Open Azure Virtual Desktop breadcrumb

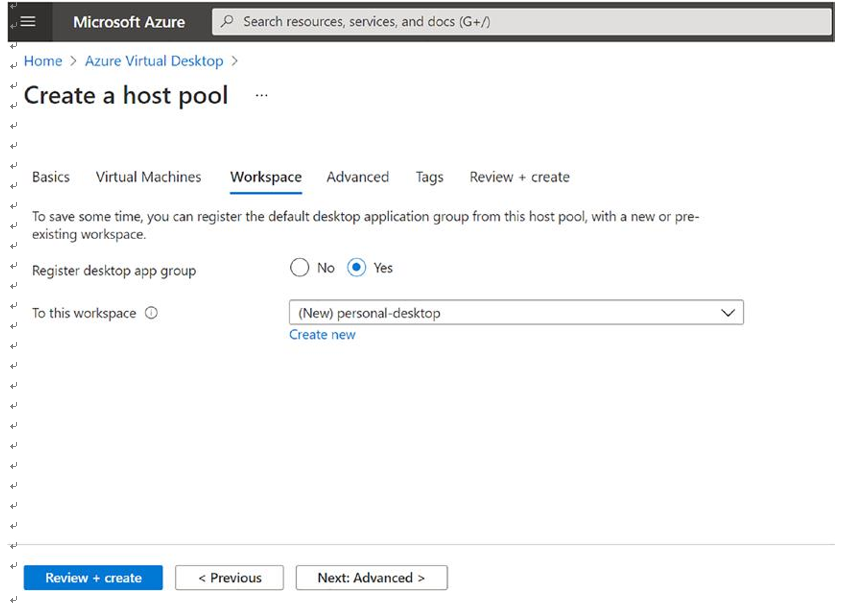(154, 61)
